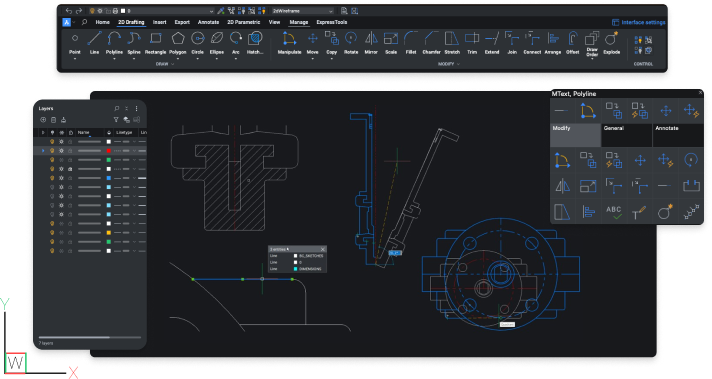Viewport: 712px width, 379px height.
Task: Click the Offset tool icon
Action: (x=572, y=43)
